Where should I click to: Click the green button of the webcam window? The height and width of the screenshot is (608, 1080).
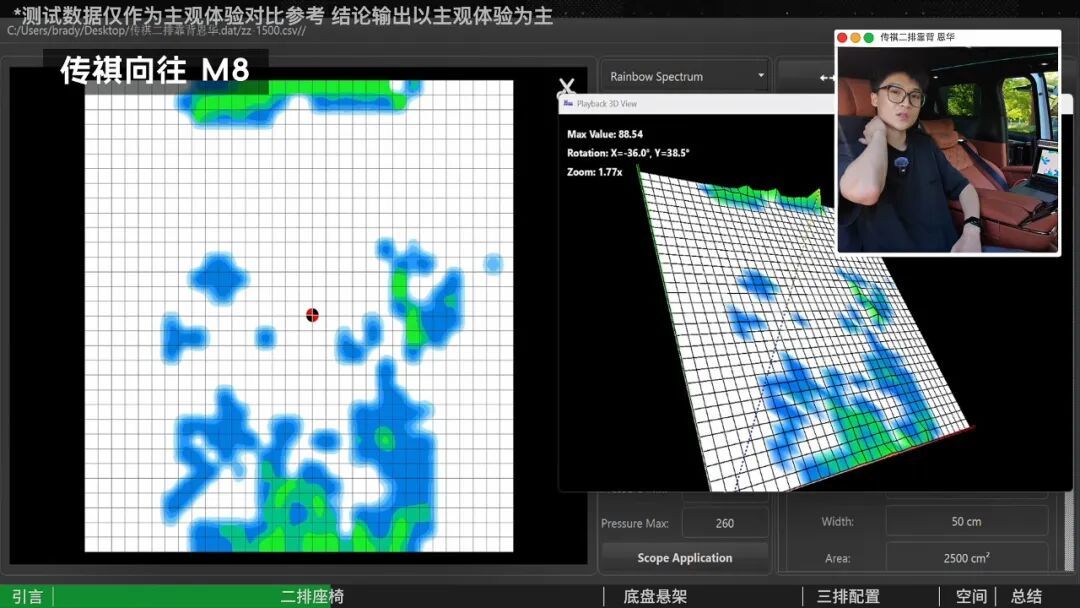pos(869,37)
